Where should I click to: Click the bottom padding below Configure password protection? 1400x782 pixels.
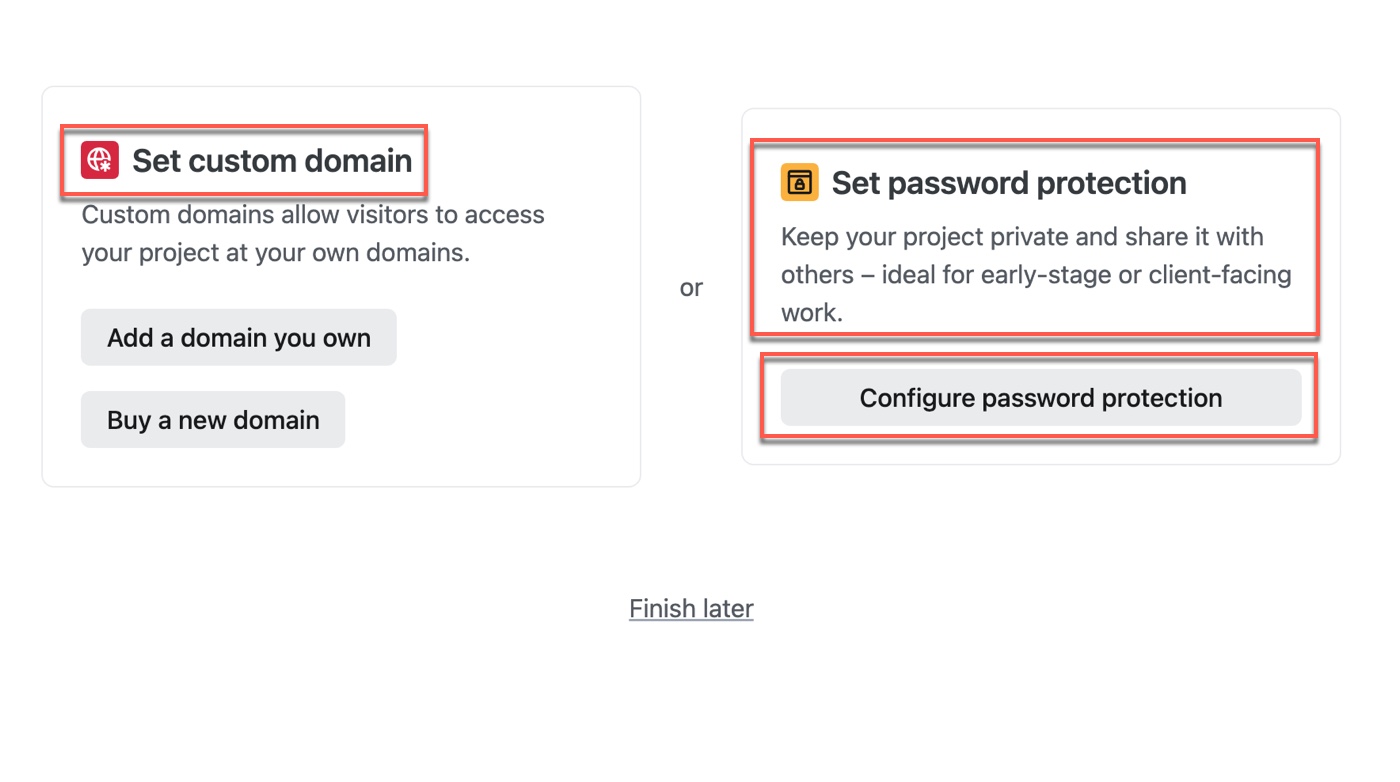[x=1041, y=452]
